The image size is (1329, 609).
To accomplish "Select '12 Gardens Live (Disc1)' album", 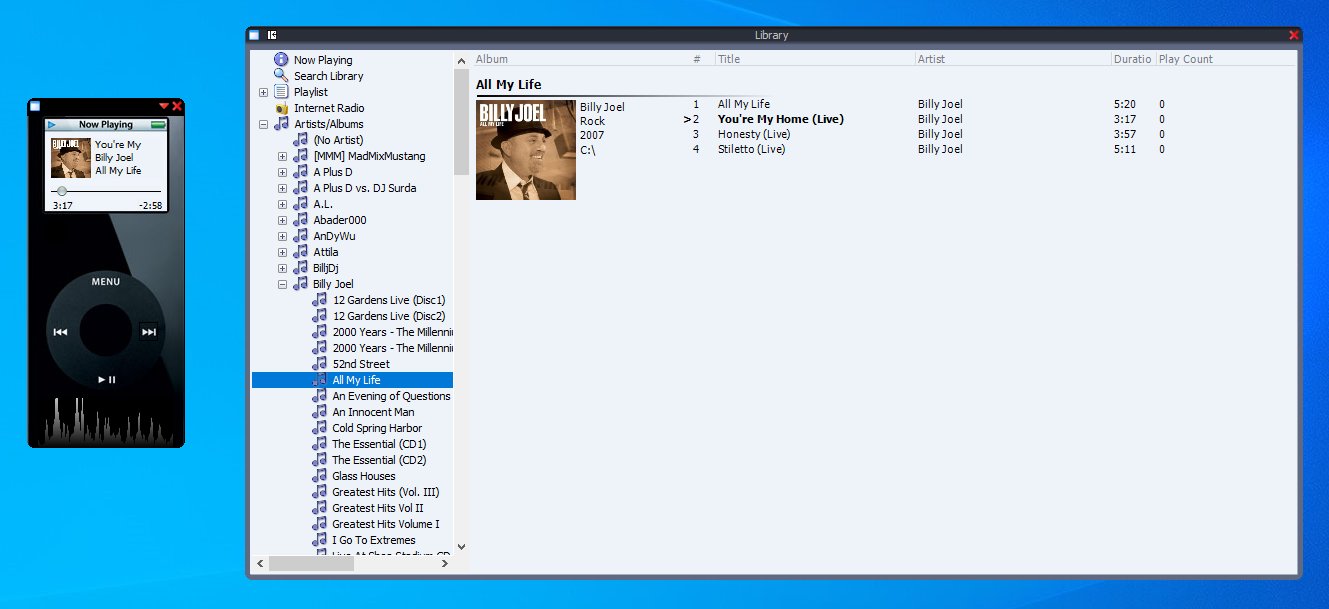I will click(x=388, y=300).
